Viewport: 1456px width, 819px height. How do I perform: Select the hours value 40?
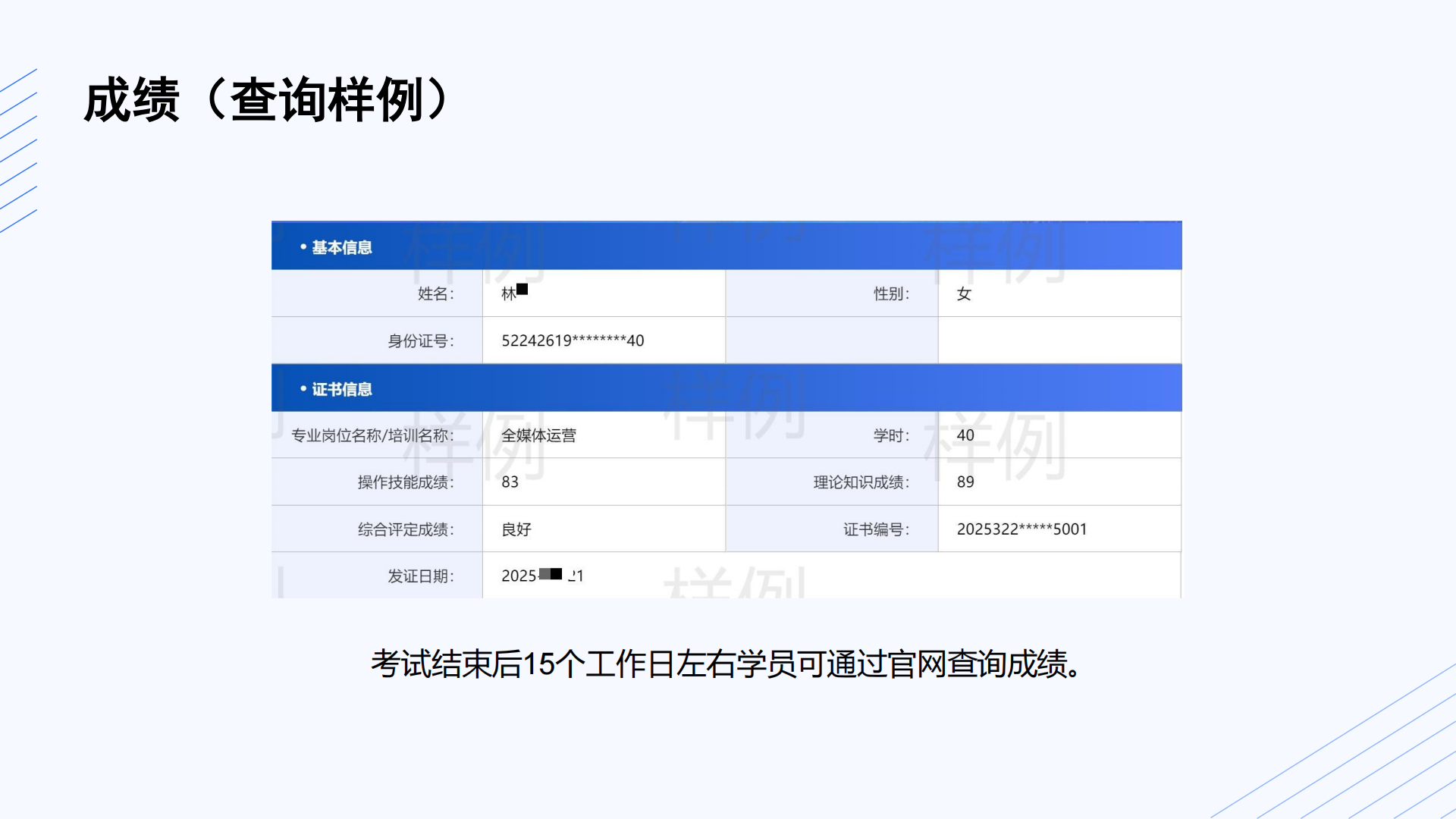[965, 435]
